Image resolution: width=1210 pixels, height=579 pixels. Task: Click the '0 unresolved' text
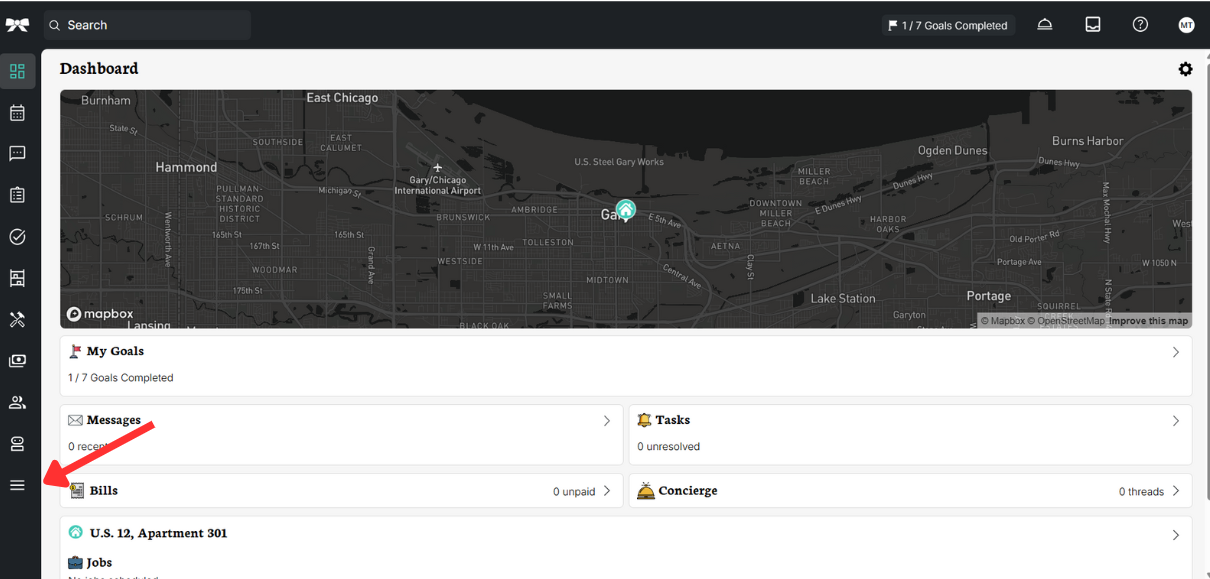669,447
